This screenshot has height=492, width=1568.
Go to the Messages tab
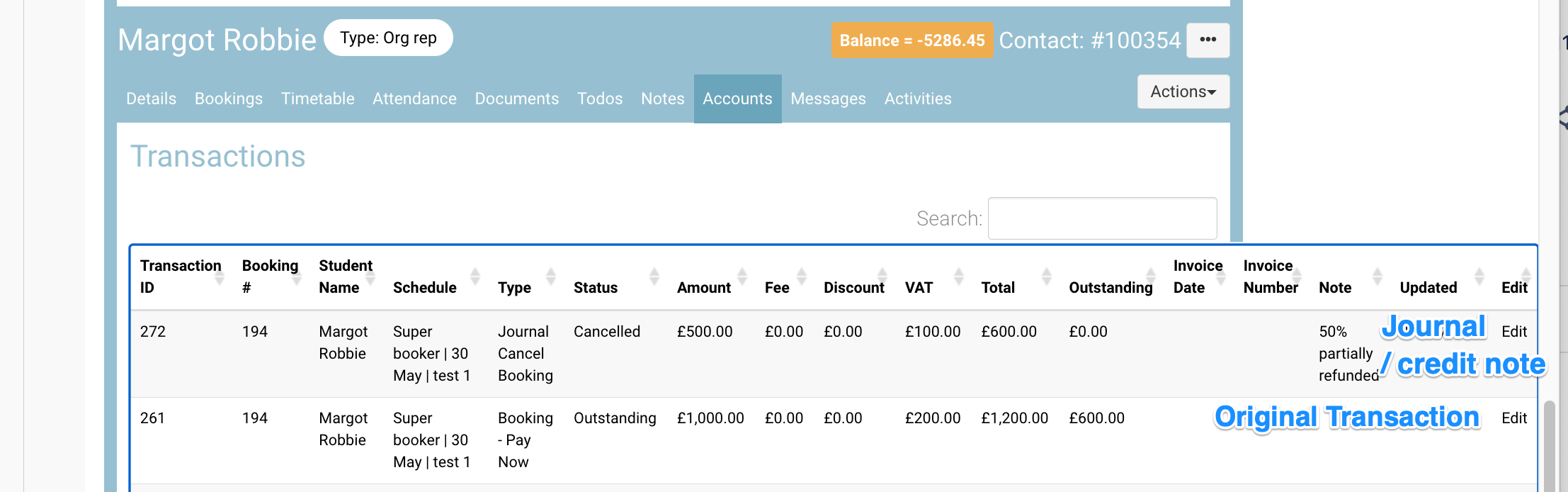click(x=828, y=99)
